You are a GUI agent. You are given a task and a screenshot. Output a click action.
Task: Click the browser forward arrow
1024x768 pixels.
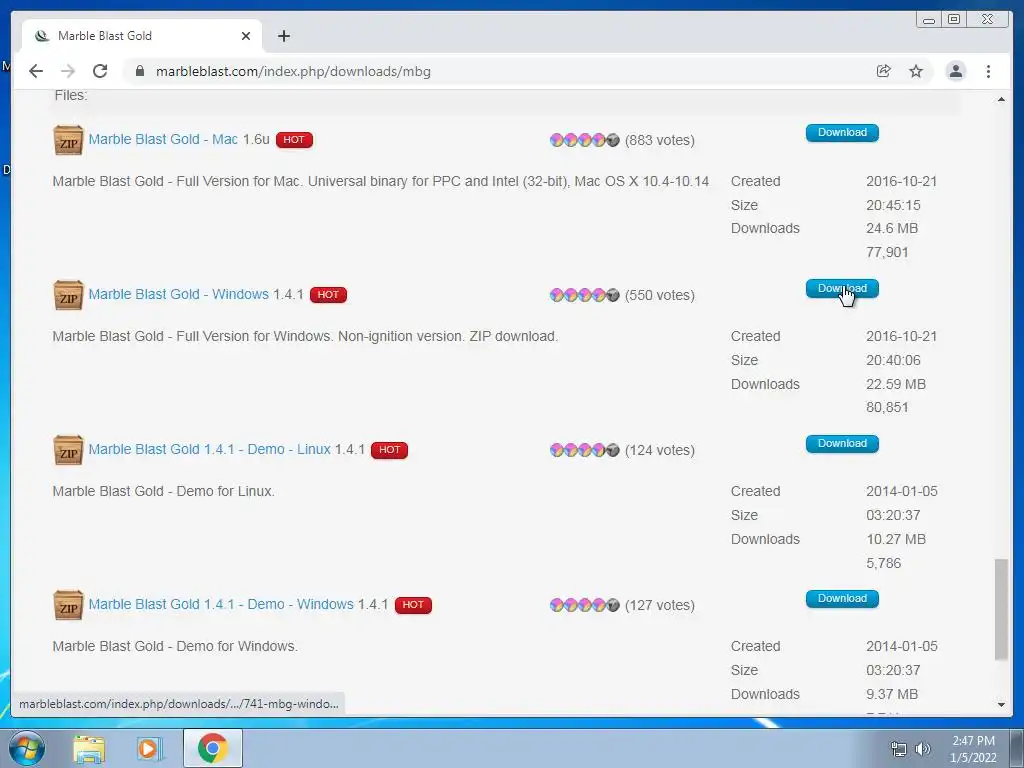68,71
